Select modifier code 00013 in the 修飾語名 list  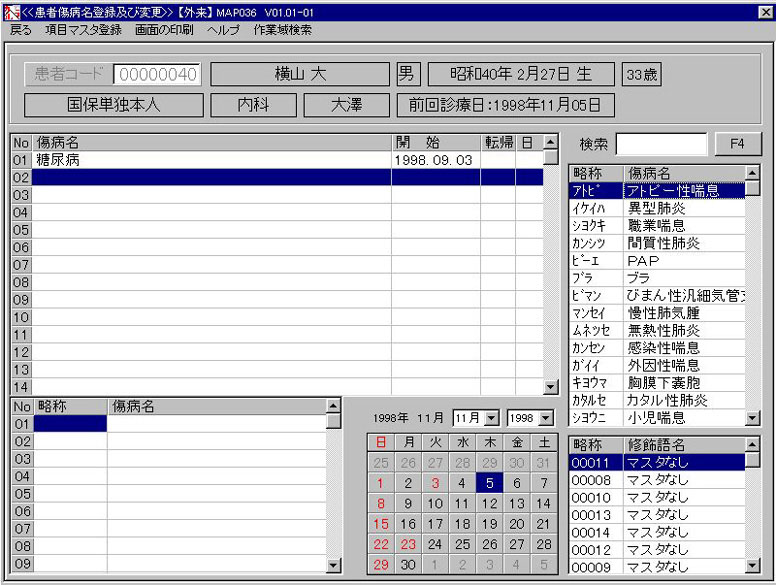click(656, 515)
